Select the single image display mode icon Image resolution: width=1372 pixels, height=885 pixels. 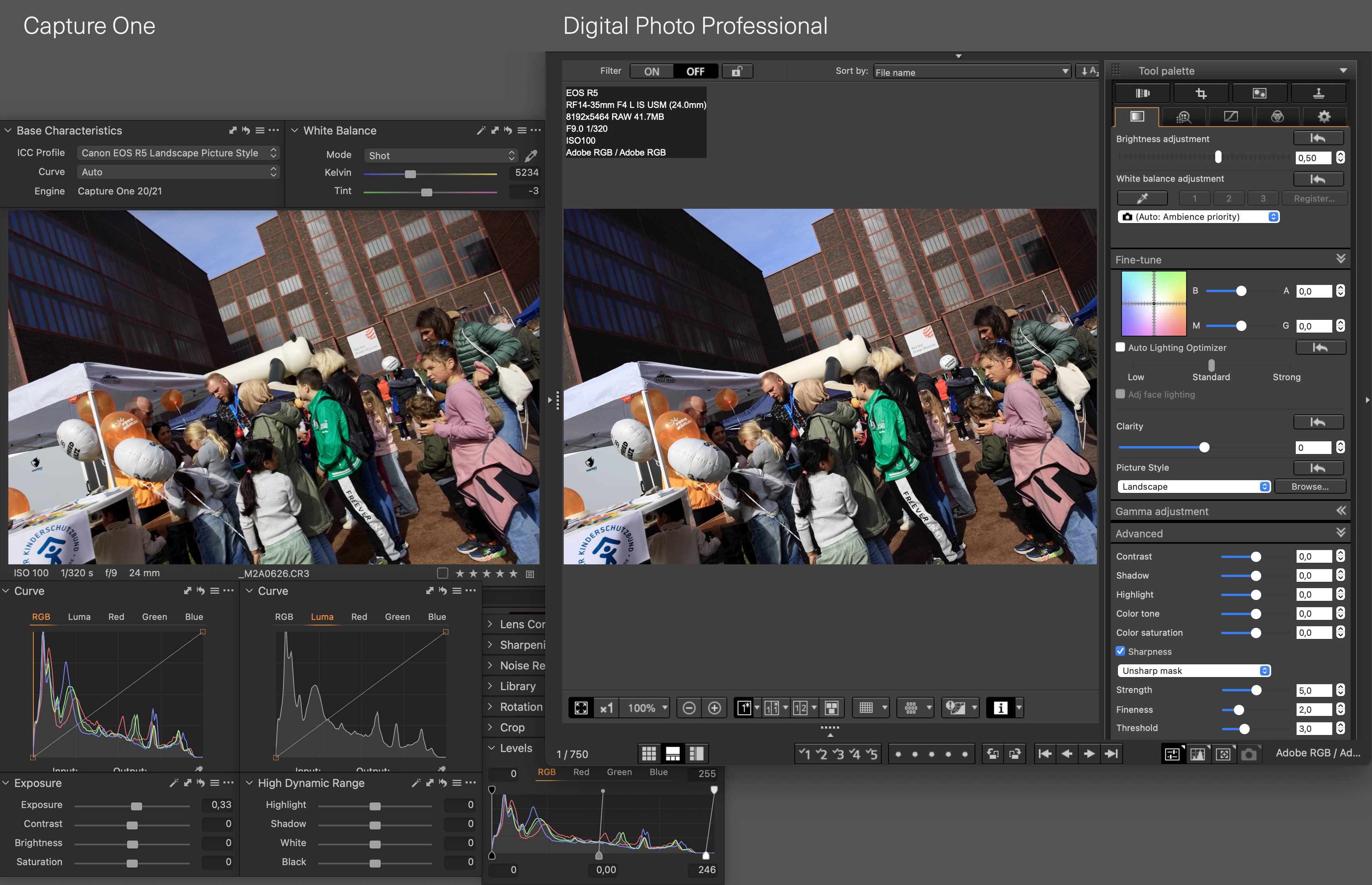[744, 708]
